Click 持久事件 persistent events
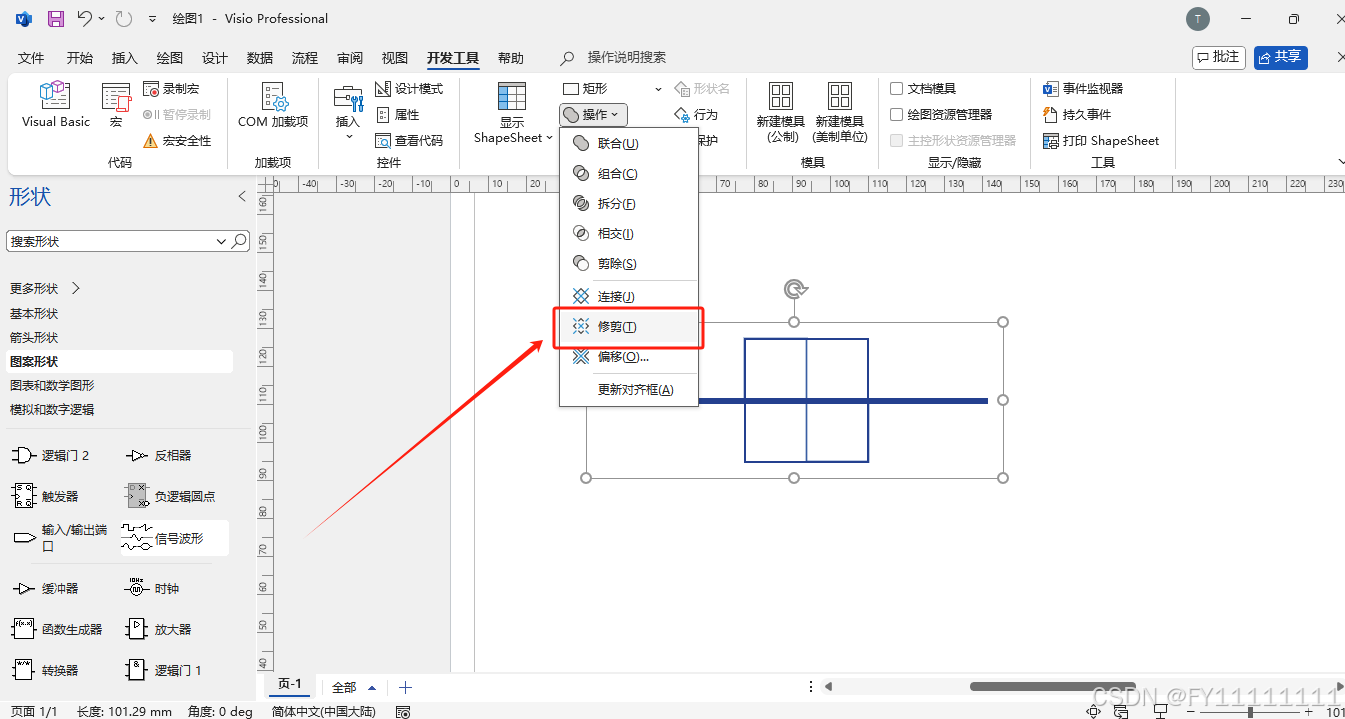Screen dimensions: 1345x719 tap(1077, 115)
